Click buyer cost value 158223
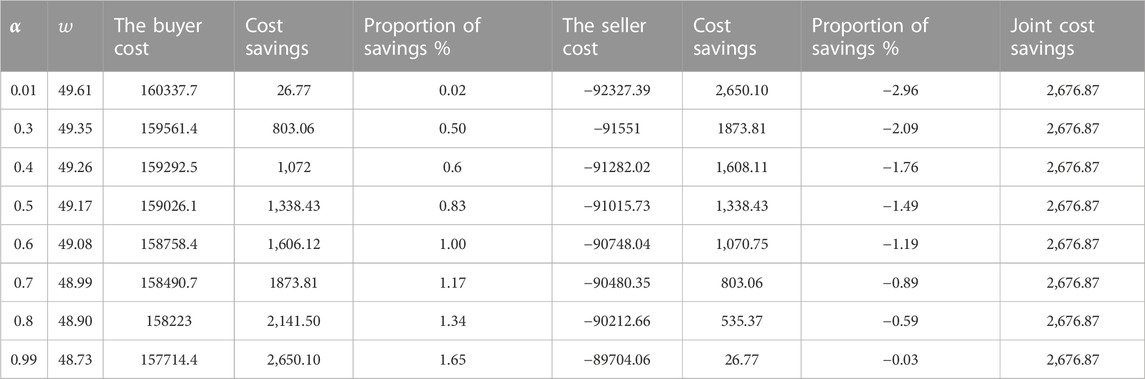Viewport: 1145px width, 379px height. coord(169,321)
